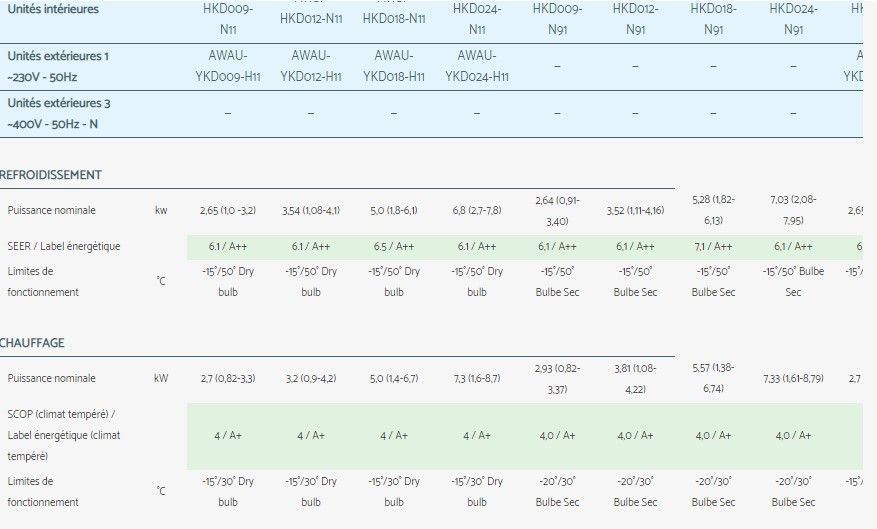The image size is (877, 529).
Task: Click the '7,33 (1,61-8,79)' heating power cell
Action: pyautogui.click(x=794, y=379)
